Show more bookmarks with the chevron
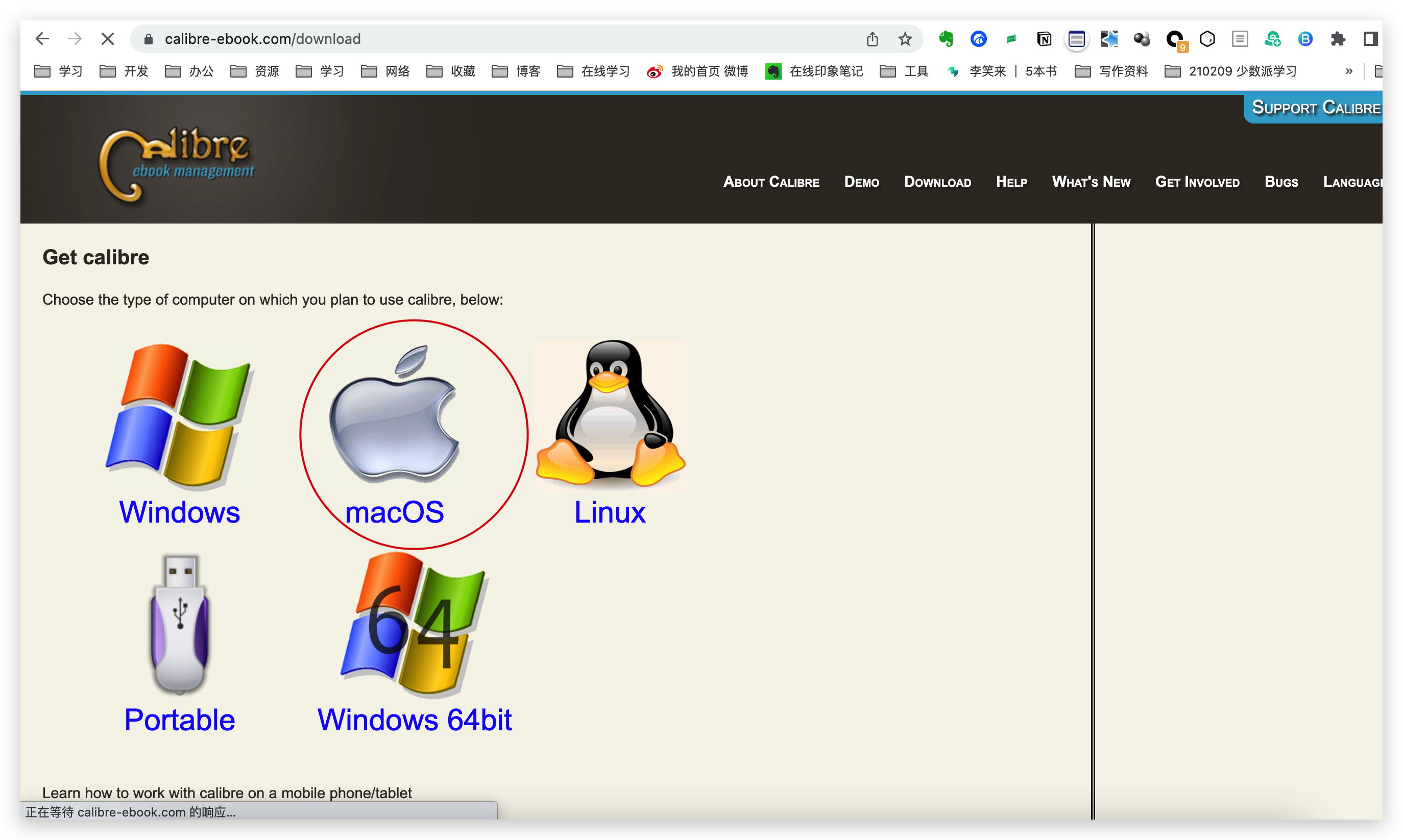The height and width of the screenshot is (840, 1403). [1349, 71]
